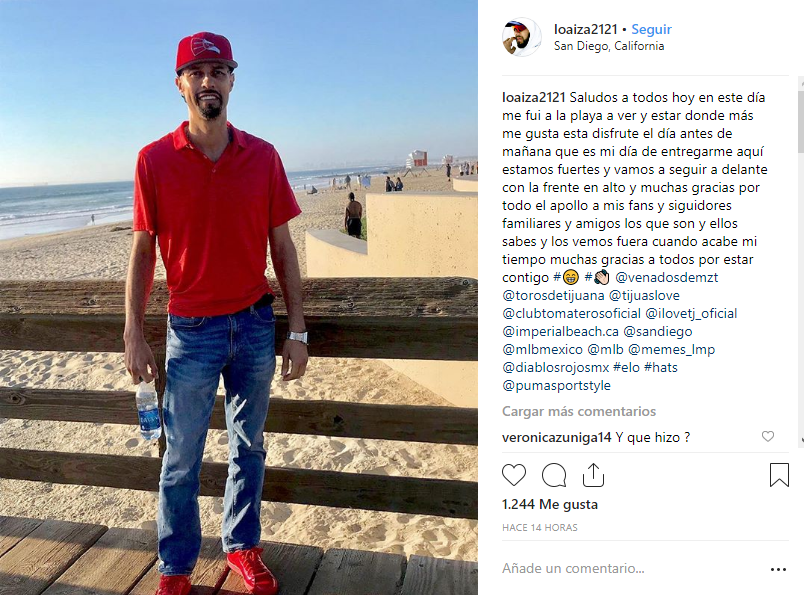Open the @torosdetijuana mention
This screenshot has height=595, width=804.
(x=553, y=295)
